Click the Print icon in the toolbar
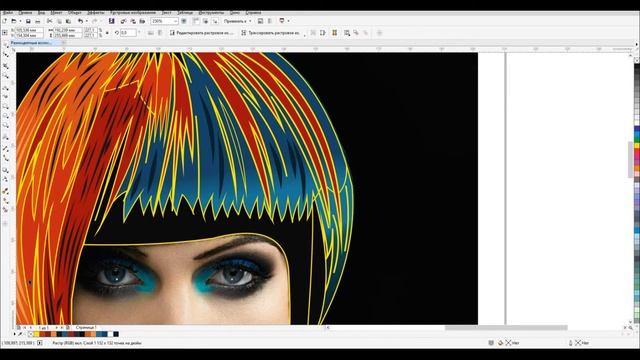This screenshot has width=640, height=360. pos(38,21)
